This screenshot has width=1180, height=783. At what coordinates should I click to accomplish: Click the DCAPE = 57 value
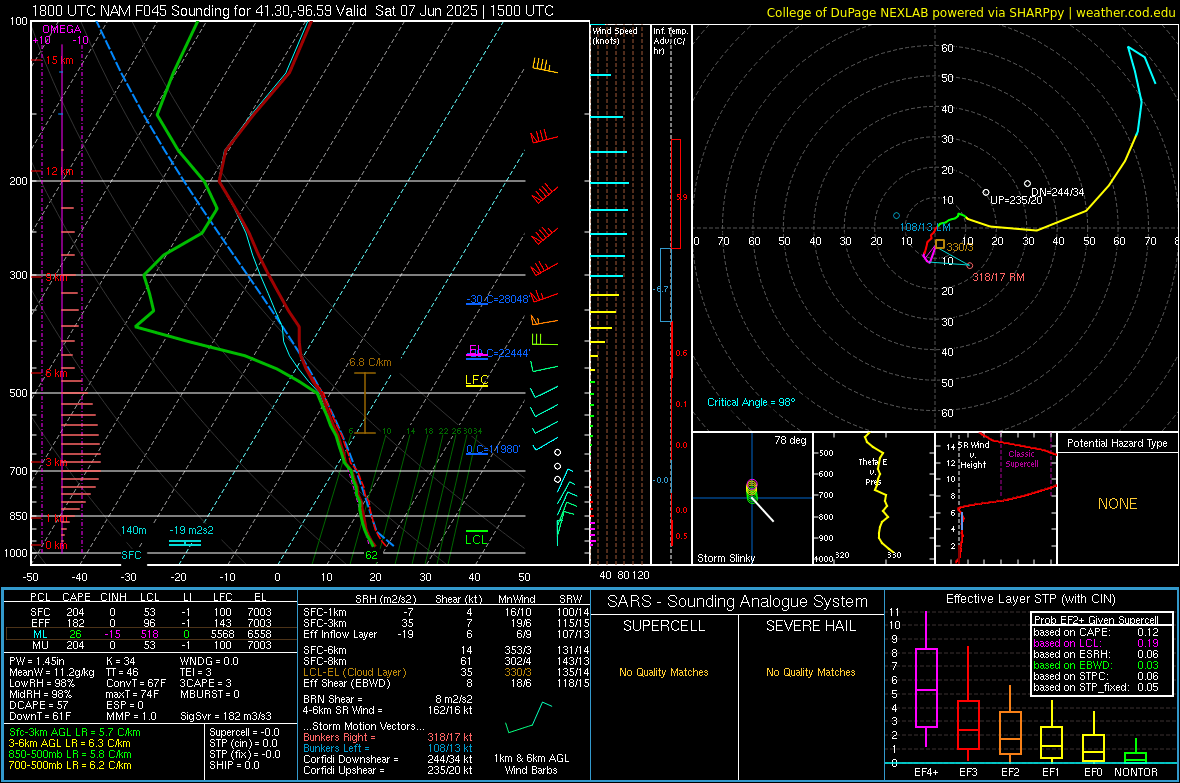pyautogui.click(x=38, y=705)
